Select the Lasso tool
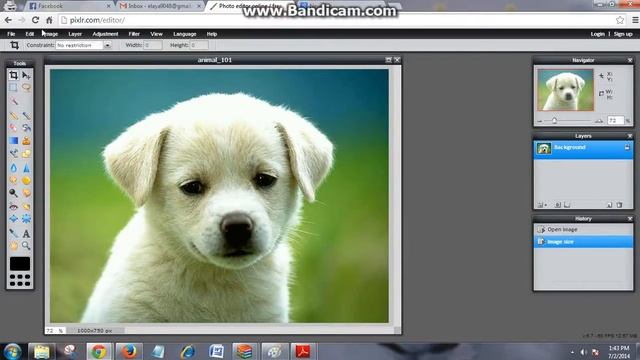Viewport: 640px width, 360px height. [26, 87]
